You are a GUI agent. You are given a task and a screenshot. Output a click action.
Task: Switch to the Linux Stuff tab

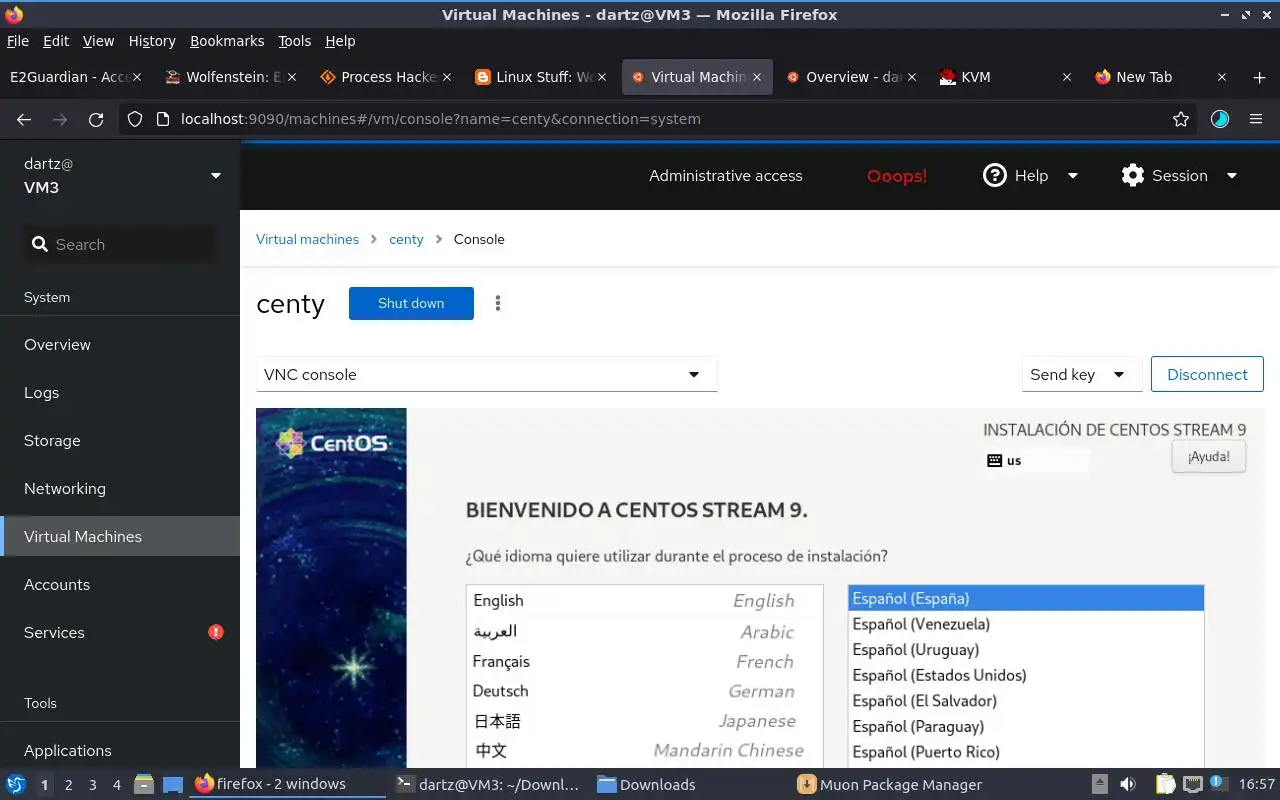pos(540,77)
